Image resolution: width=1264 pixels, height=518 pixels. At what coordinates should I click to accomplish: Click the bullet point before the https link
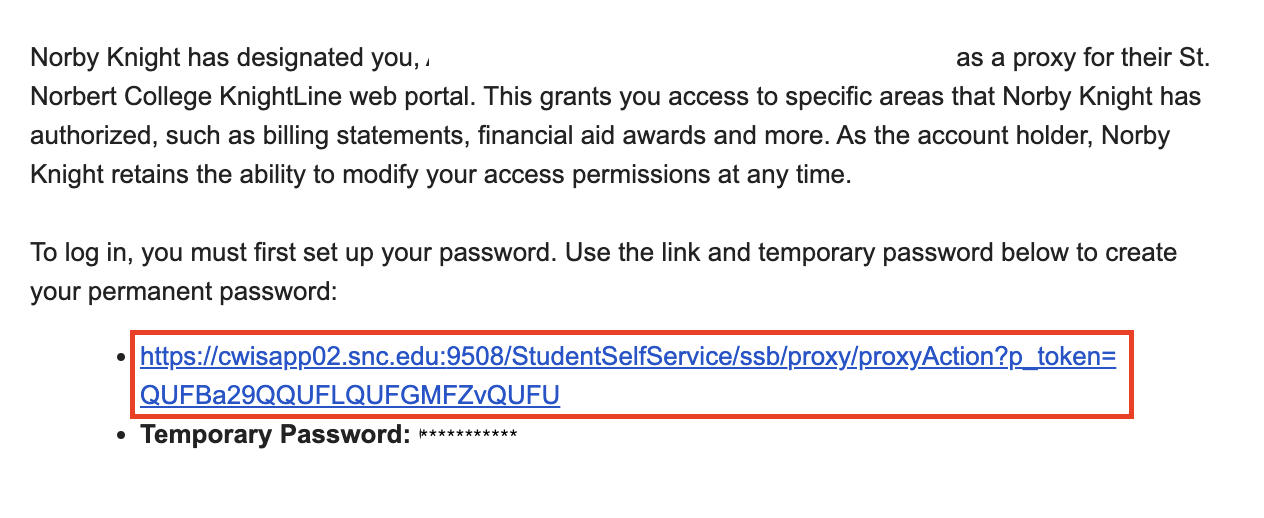click(x=122, y=357)
